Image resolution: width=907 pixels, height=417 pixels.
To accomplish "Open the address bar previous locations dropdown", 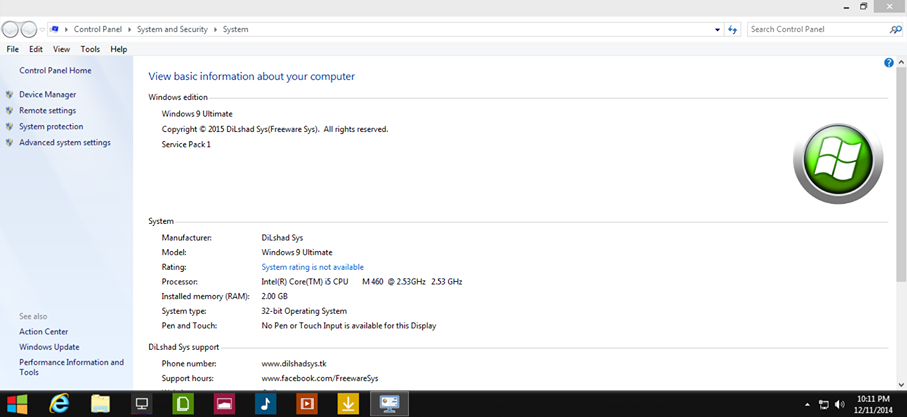I will (x=718, y=29).
